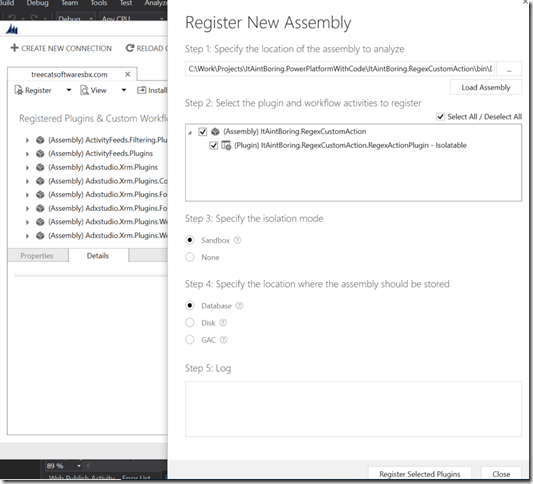Click the Install profiler icon
Image resolution: width=533 pixels, height=484 pixels.
[x=141, y=90]
